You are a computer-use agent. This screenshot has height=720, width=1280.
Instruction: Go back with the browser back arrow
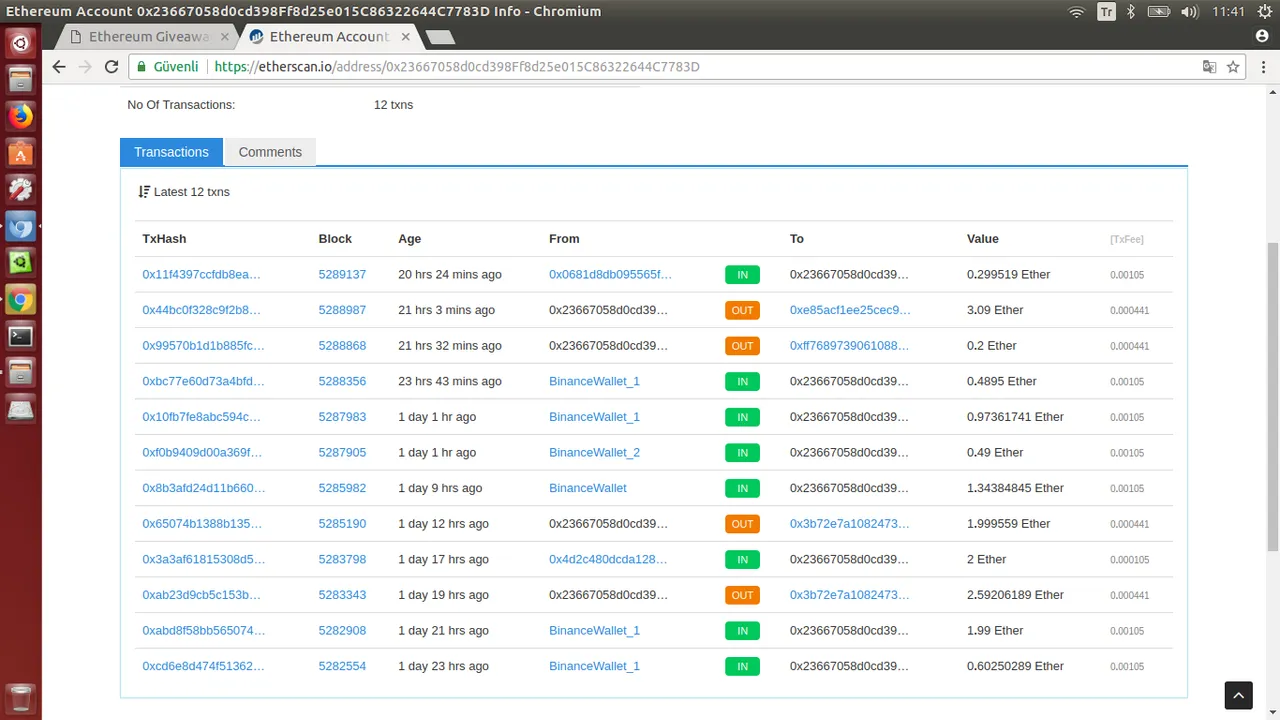pyautogui.click(x=58, y=67)
